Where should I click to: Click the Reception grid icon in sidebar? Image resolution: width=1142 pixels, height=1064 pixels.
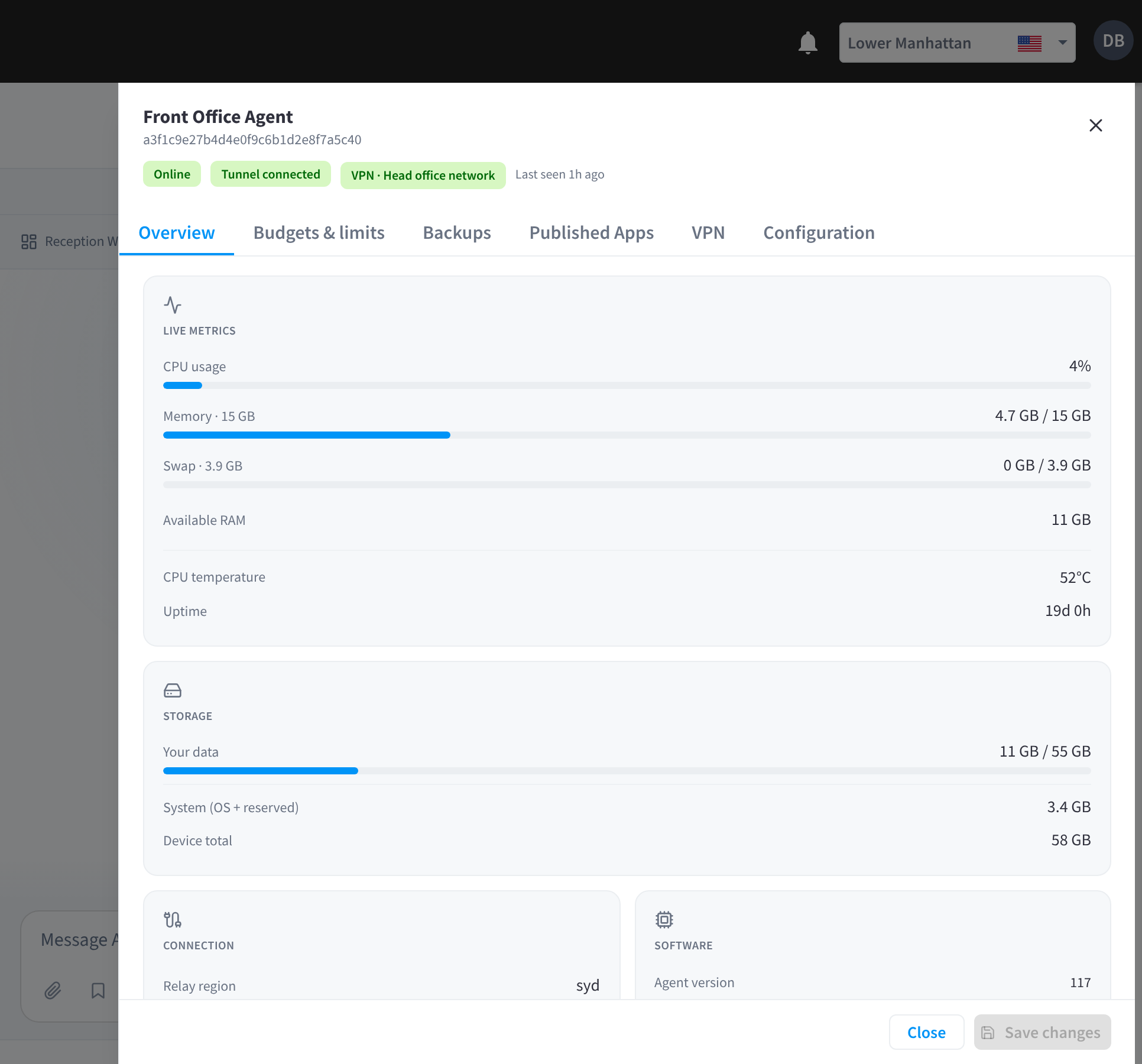coord(29,241)
